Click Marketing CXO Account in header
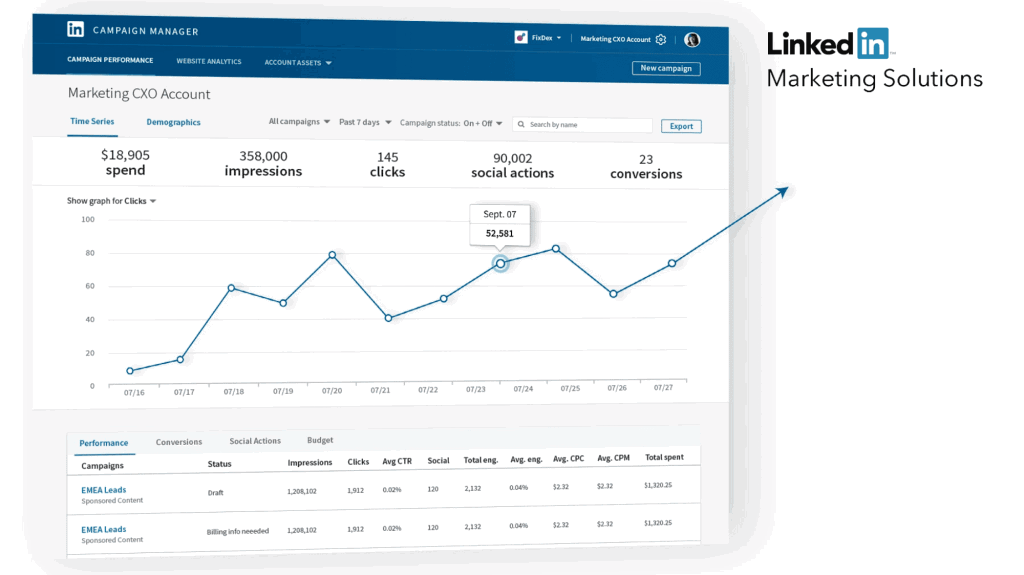1024x575 pixels. [615, 39]
